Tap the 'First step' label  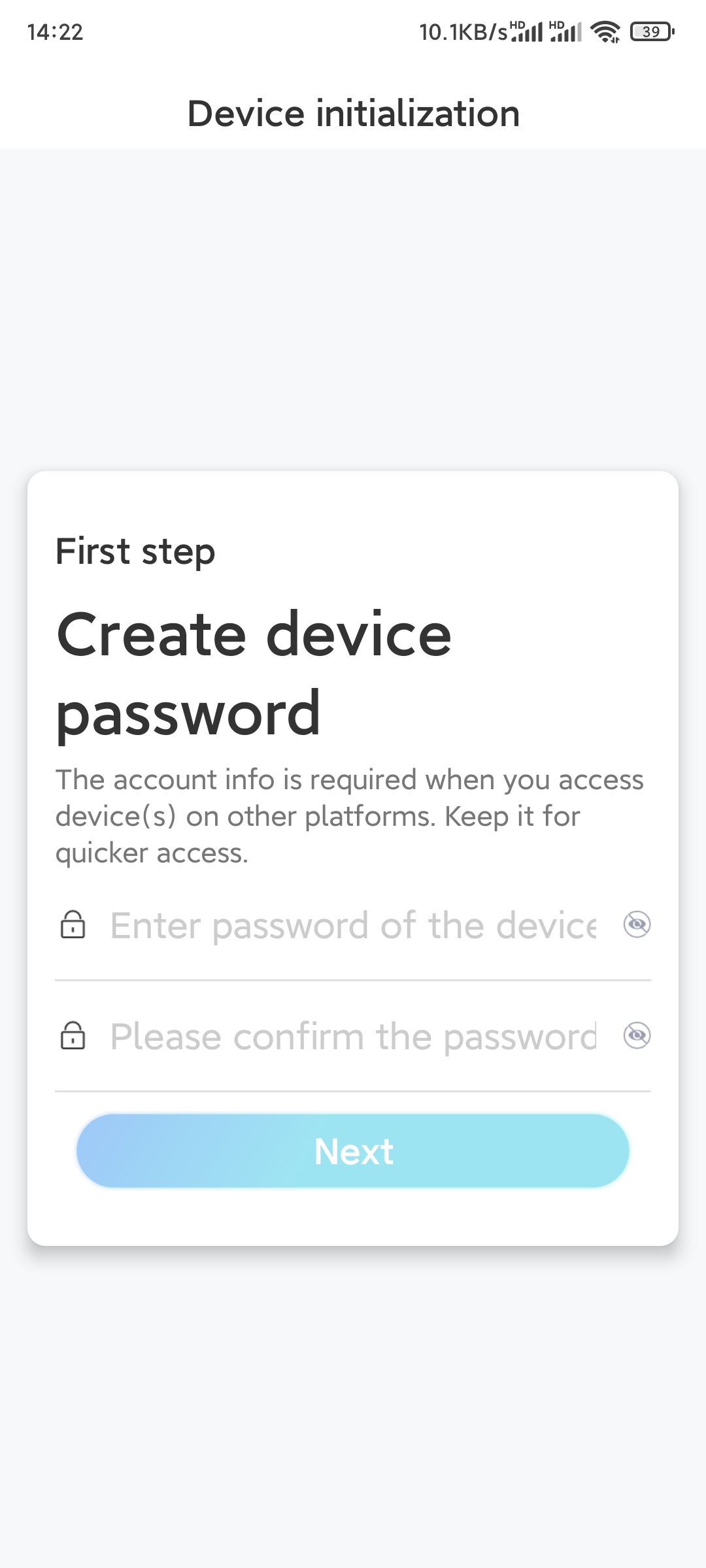(x=135, y=551)
